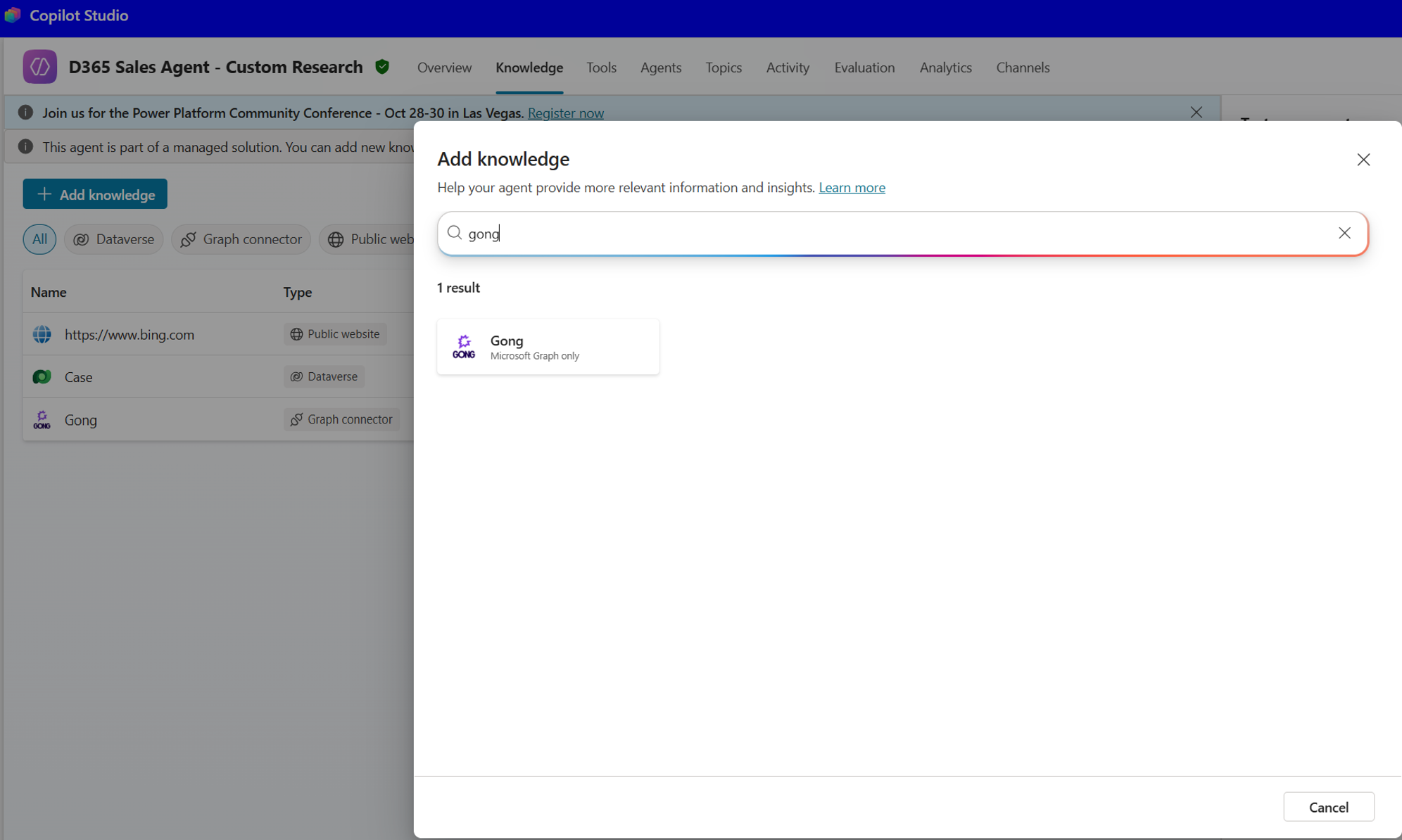Open the Case knowledge row
Screen dimensions: 1402x840
(218, 376)
